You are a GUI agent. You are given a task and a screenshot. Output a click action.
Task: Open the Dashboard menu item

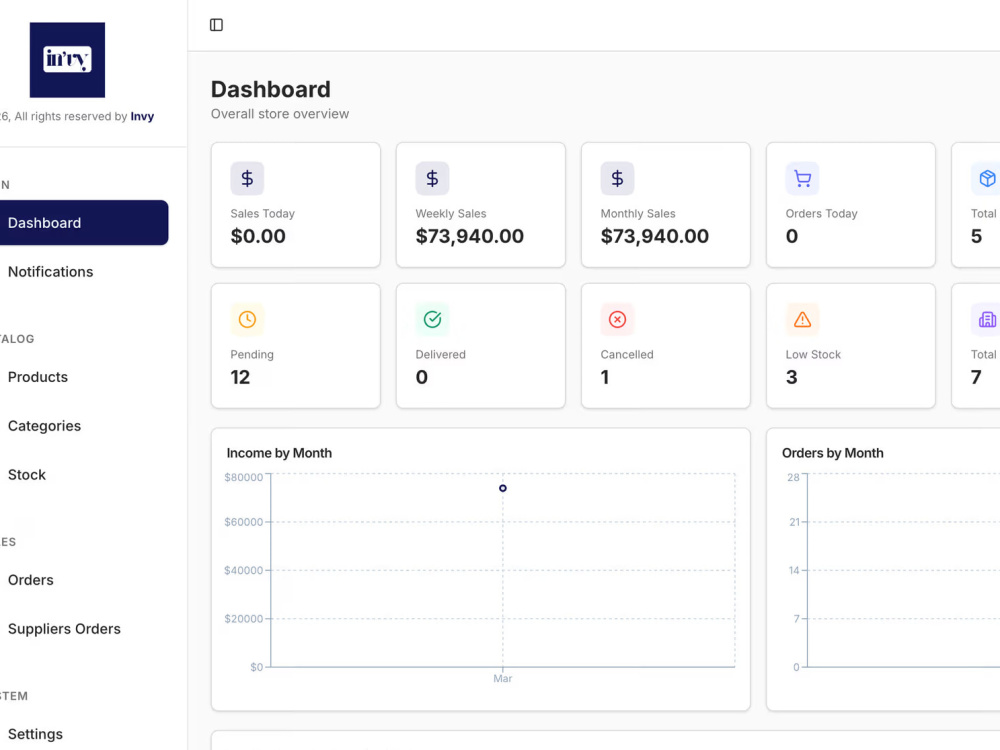84,223
